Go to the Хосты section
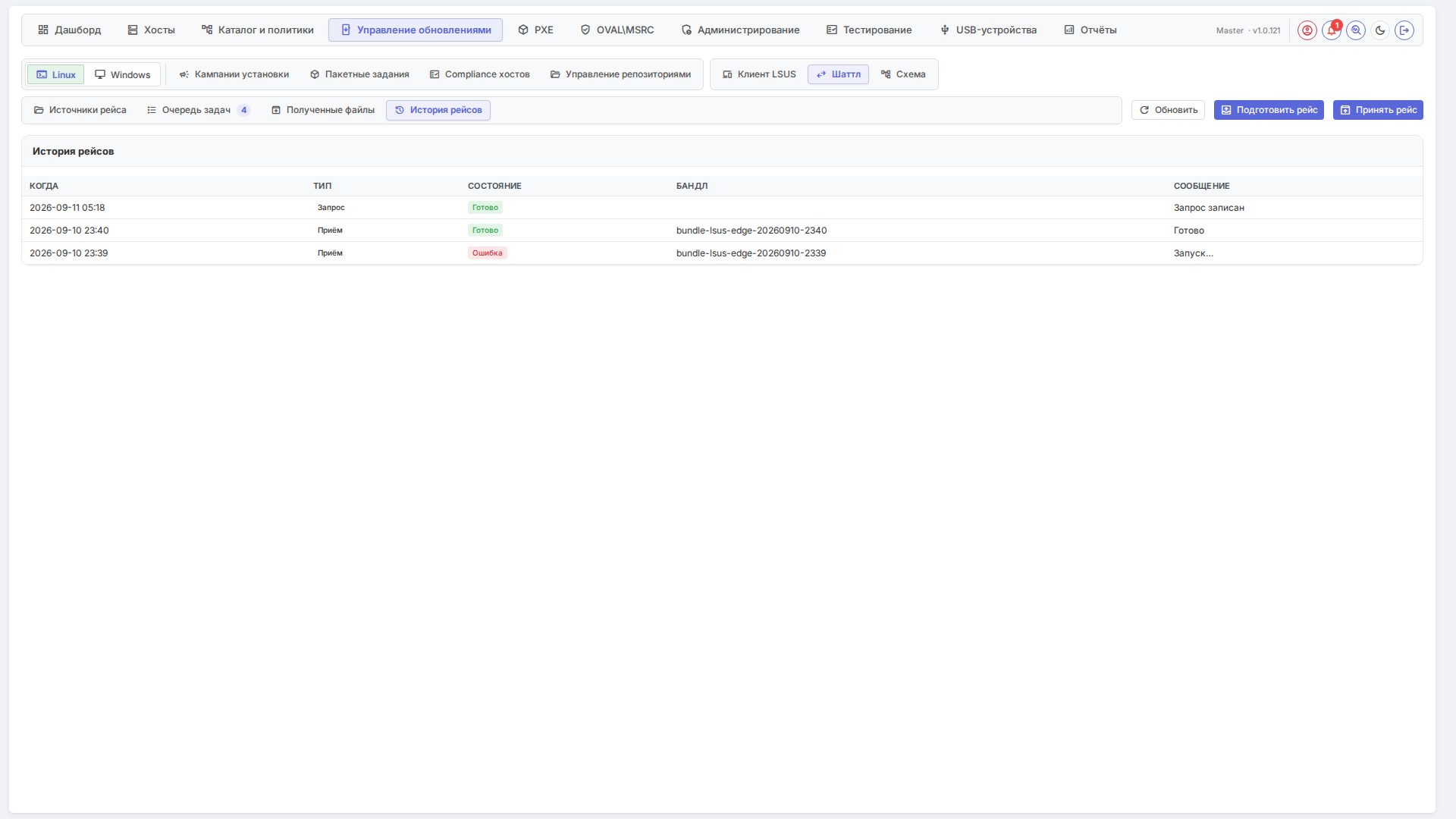 click(x=151, y=30)
